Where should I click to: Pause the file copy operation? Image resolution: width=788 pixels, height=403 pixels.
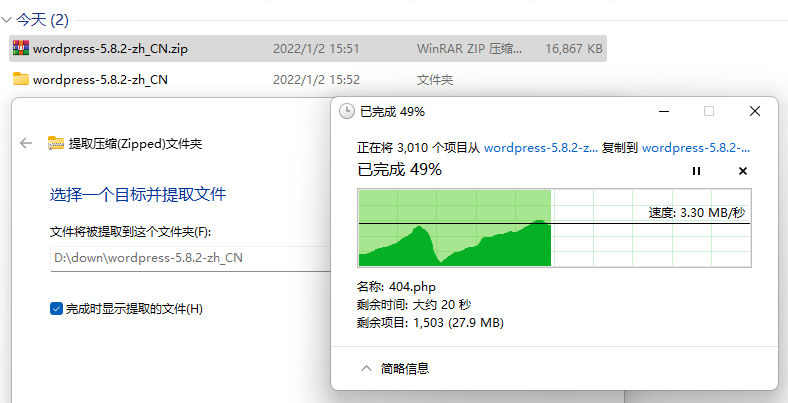[x=696, y=171]
